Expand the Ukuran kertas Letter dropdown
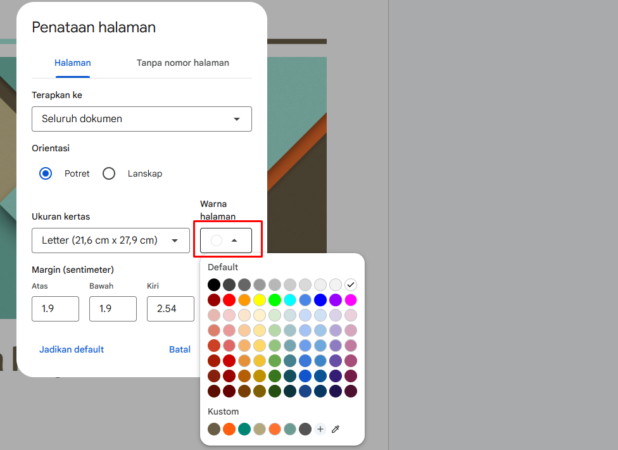The image size is (618, 450). [x=110, y=241]
